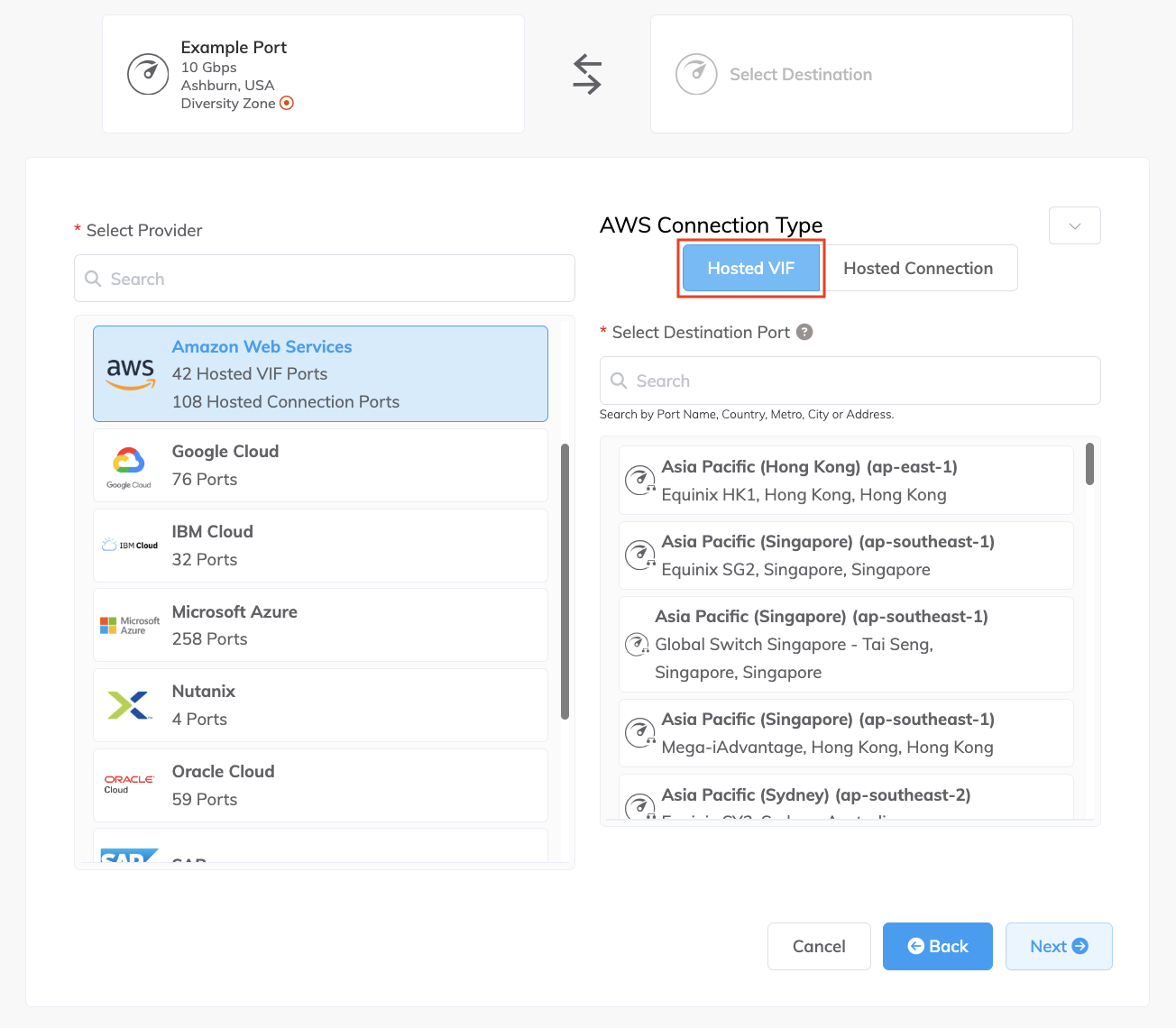The height and width of the screenshot is (1028, 1176).
Task: Click the Nutanix provider logo
Action: [x=129, y=704]
